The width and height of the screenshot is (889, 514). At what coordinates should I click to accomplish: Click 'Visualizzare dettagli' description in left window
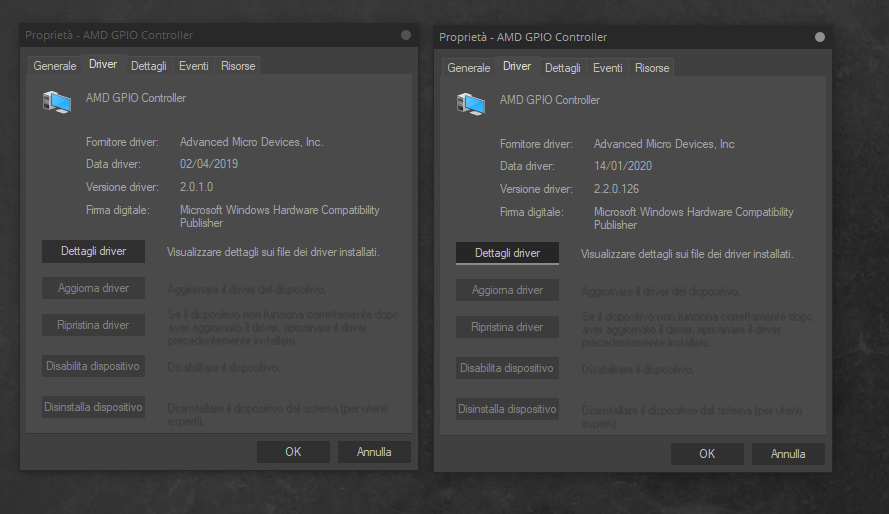(x=273, y=252)
